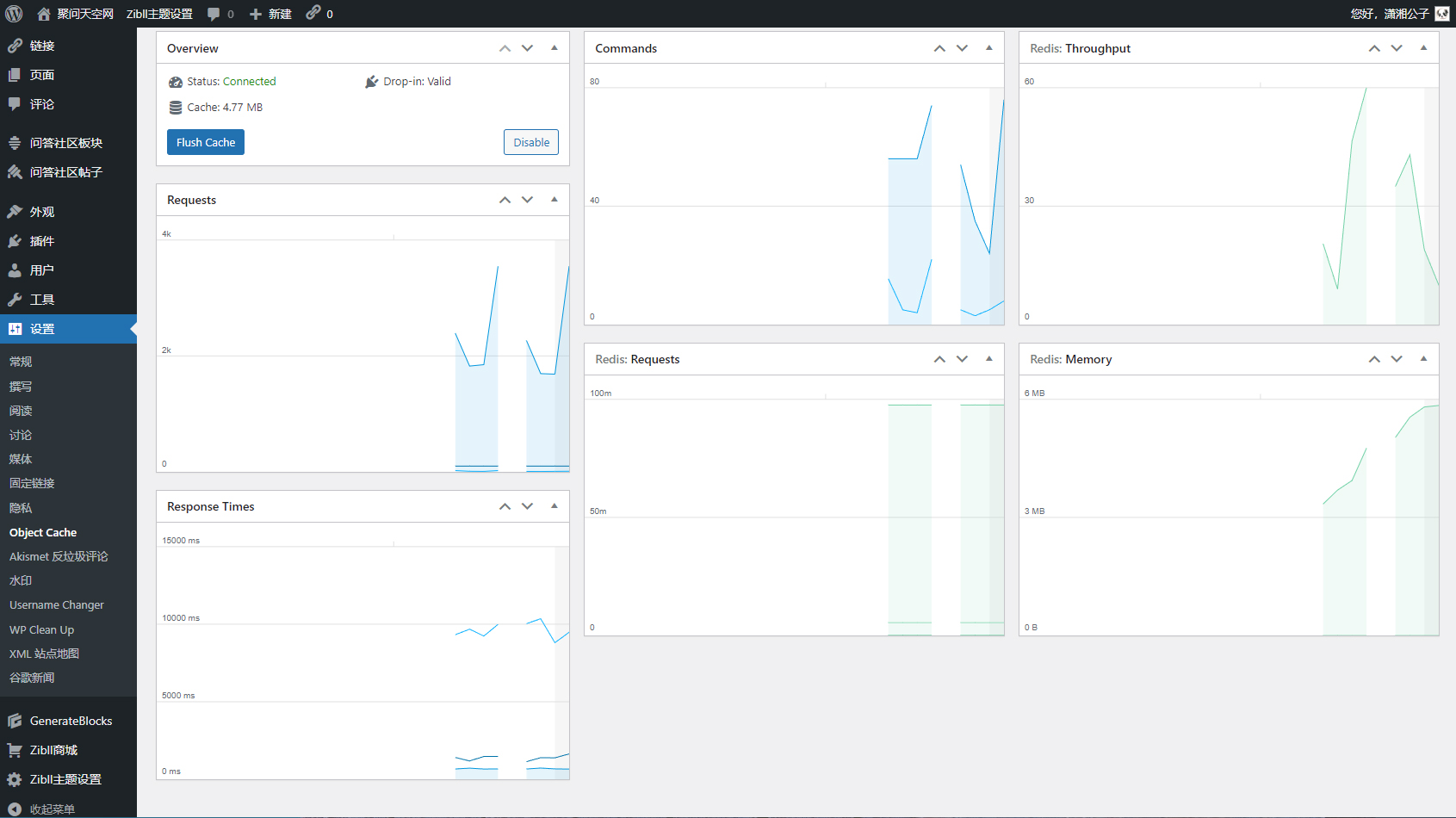Open 问答社区板块 in the sidebar
1456x818 pixels.
[x=68, y=143]
